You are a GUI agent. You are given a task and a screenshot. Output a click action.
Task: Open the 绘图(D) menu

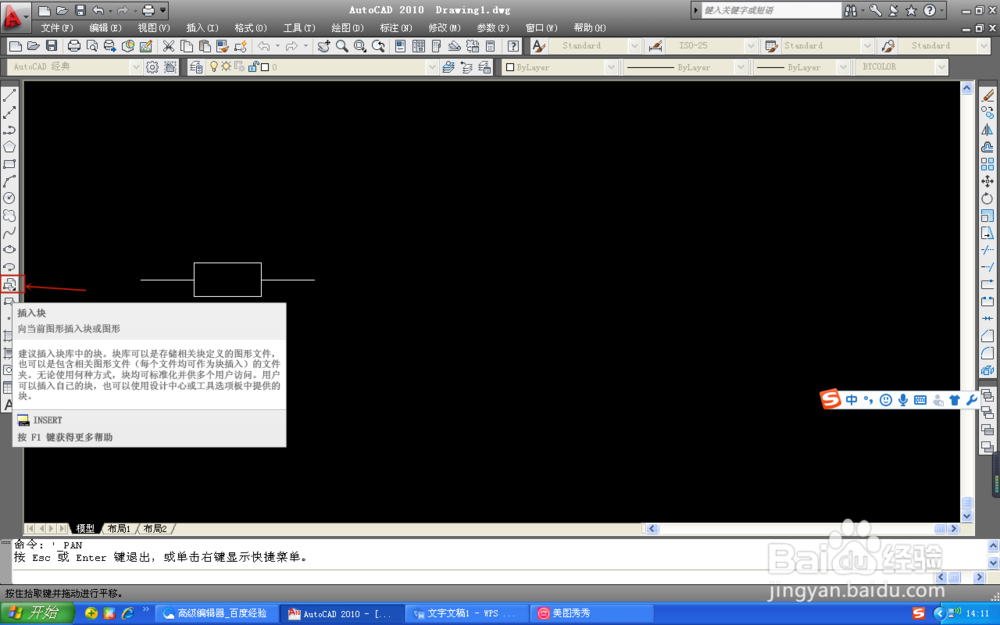tap(348, 28)
